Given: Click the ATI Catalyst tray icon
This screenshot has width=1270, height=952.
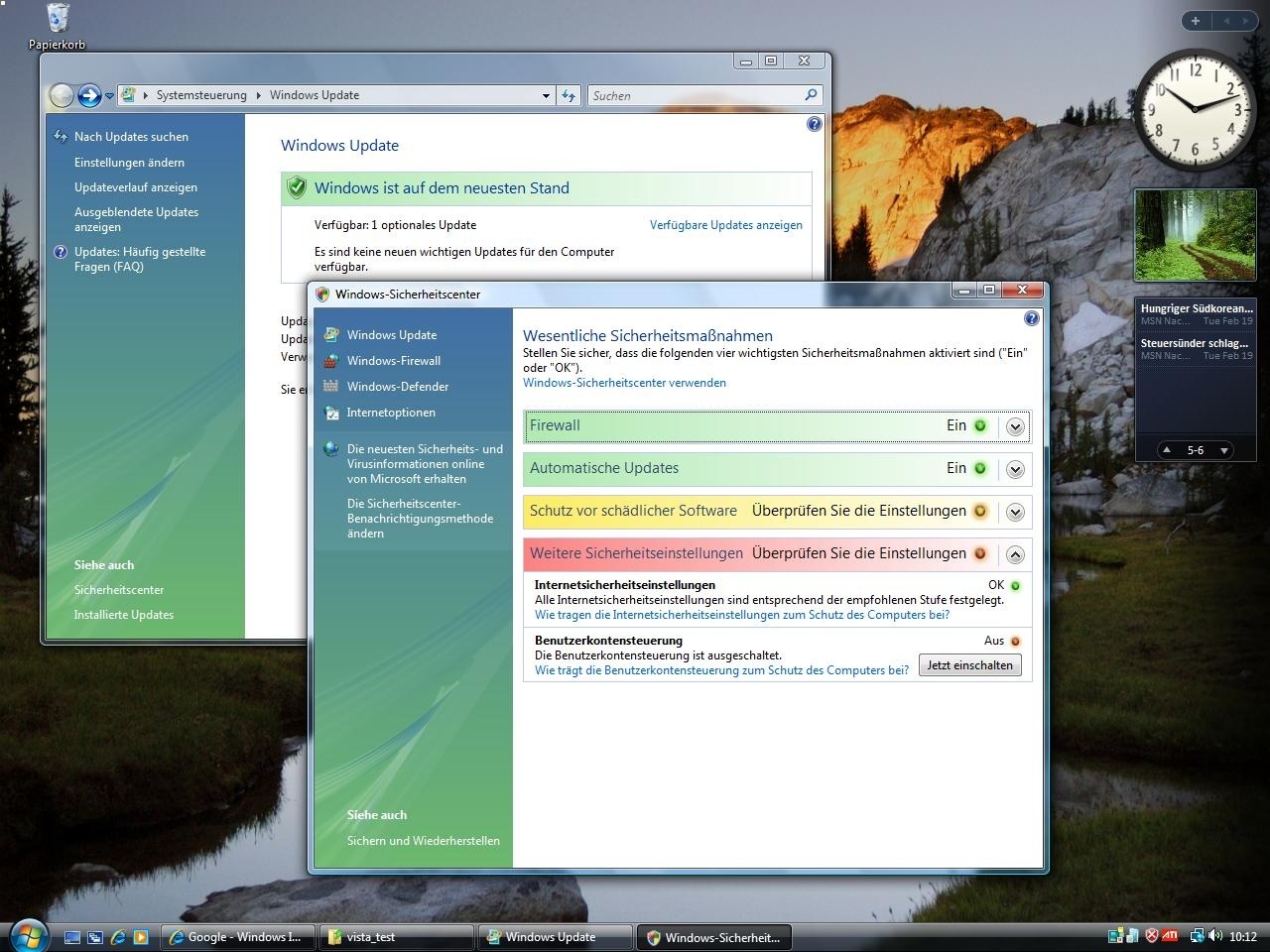Looking at the screenshot, I should (x=1172, y=935).
